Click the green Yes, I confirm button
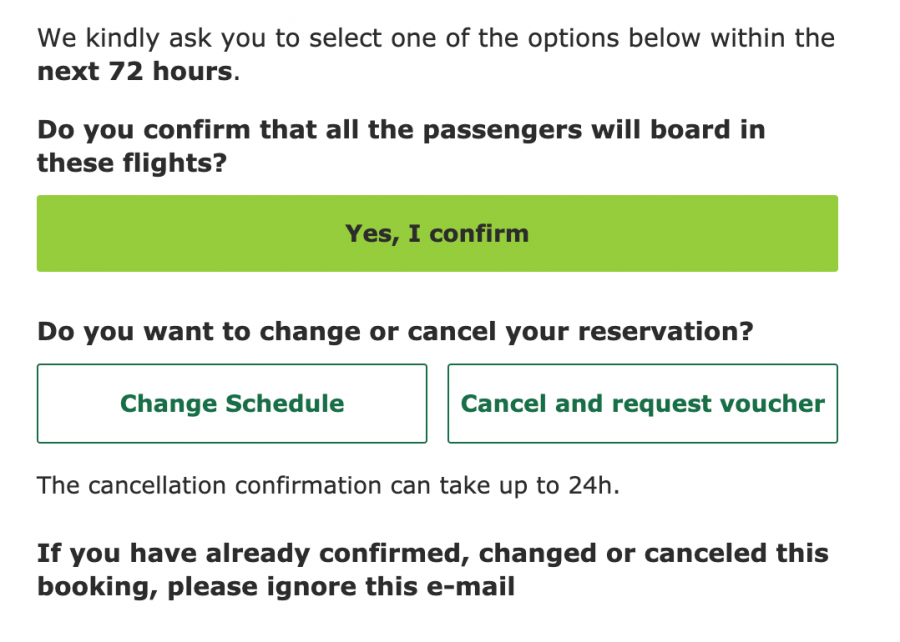 coord(437,234)
